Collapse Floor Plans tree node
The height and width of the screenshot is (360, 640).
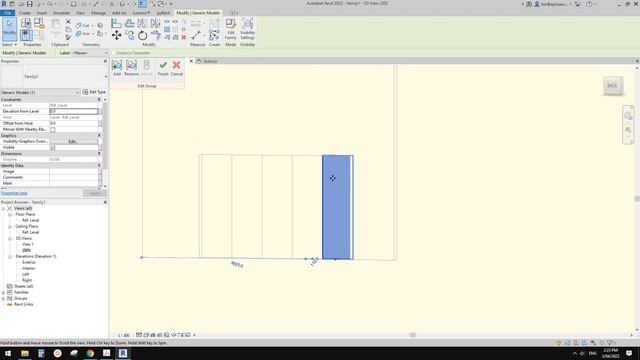pos(10,214)
